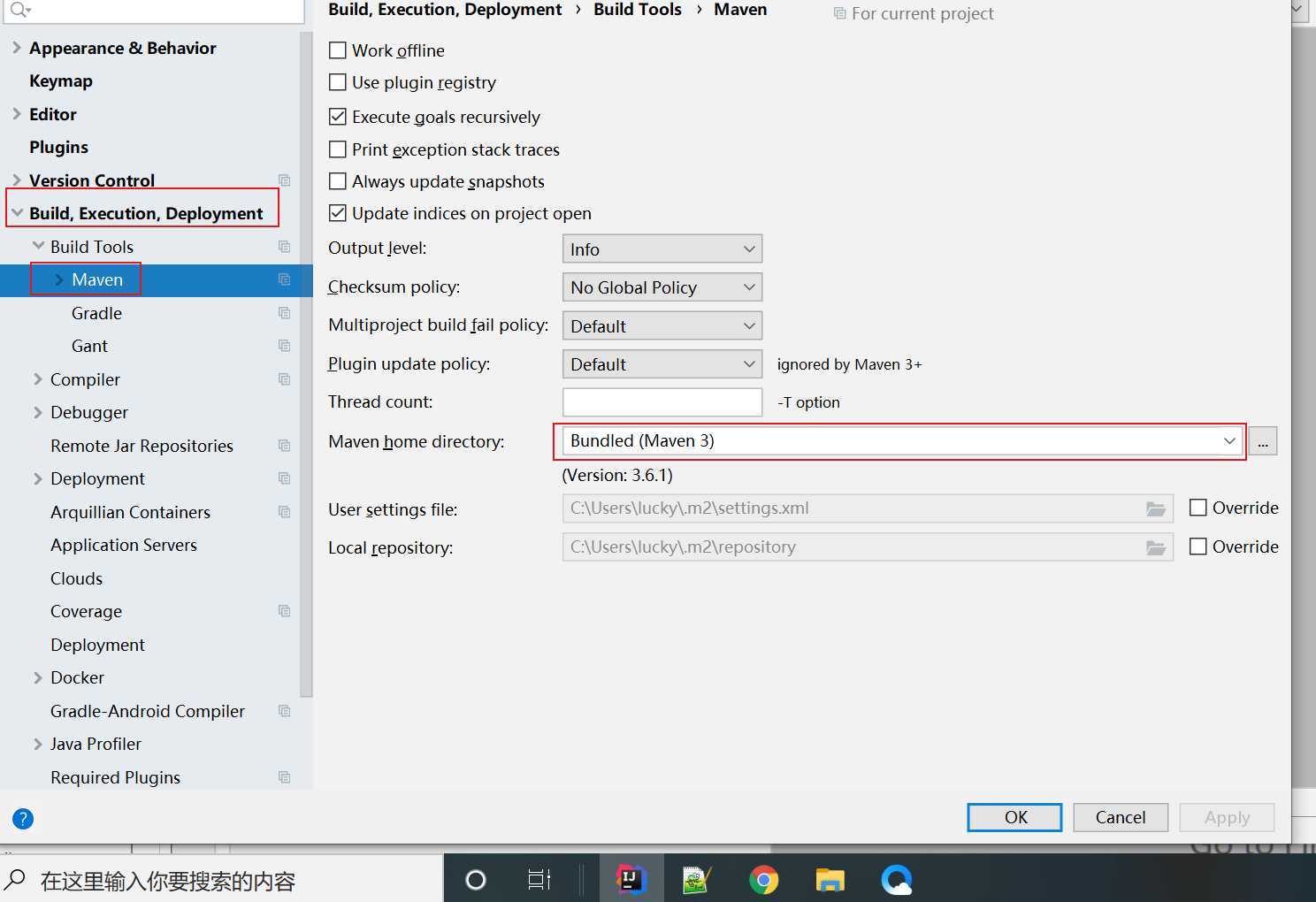Check Override for Local repository
Viewport: 1316px width, 902px height.
click(1198, 547)
